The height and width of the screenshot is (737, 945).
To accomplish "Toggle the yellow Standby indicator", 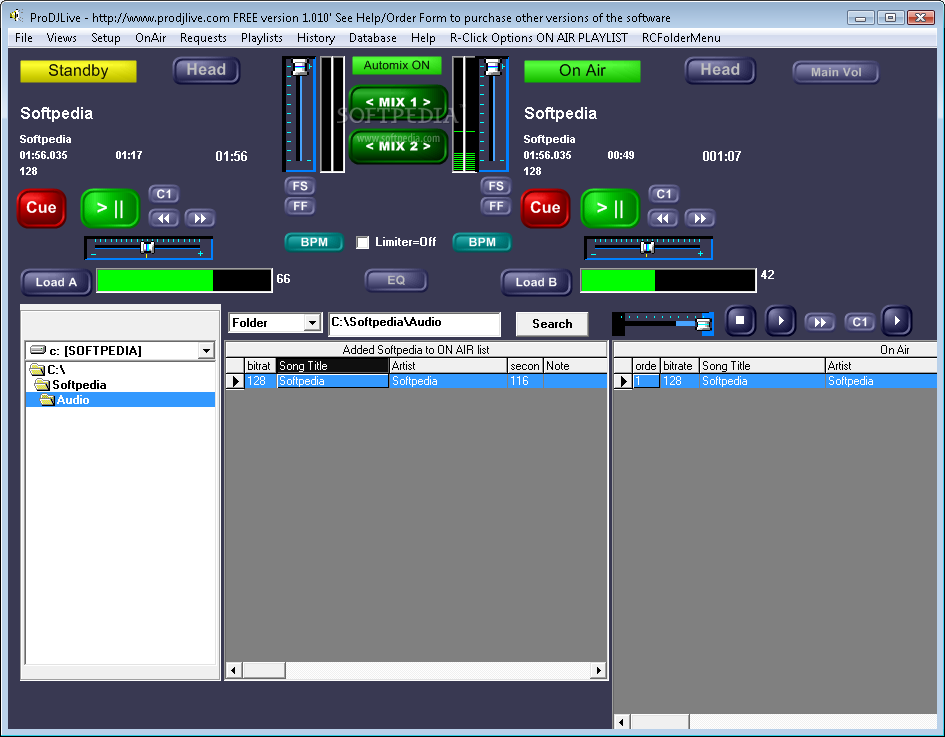I will pos(78,71).
